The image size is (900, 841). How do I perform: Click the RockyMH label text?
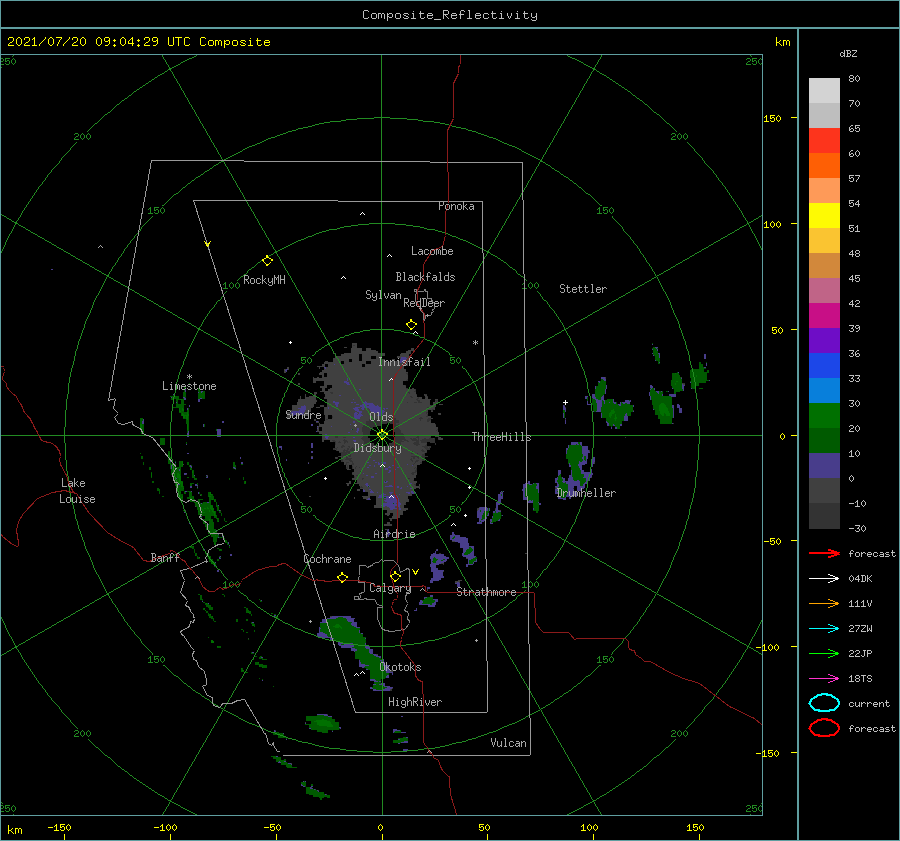(264, 280)
